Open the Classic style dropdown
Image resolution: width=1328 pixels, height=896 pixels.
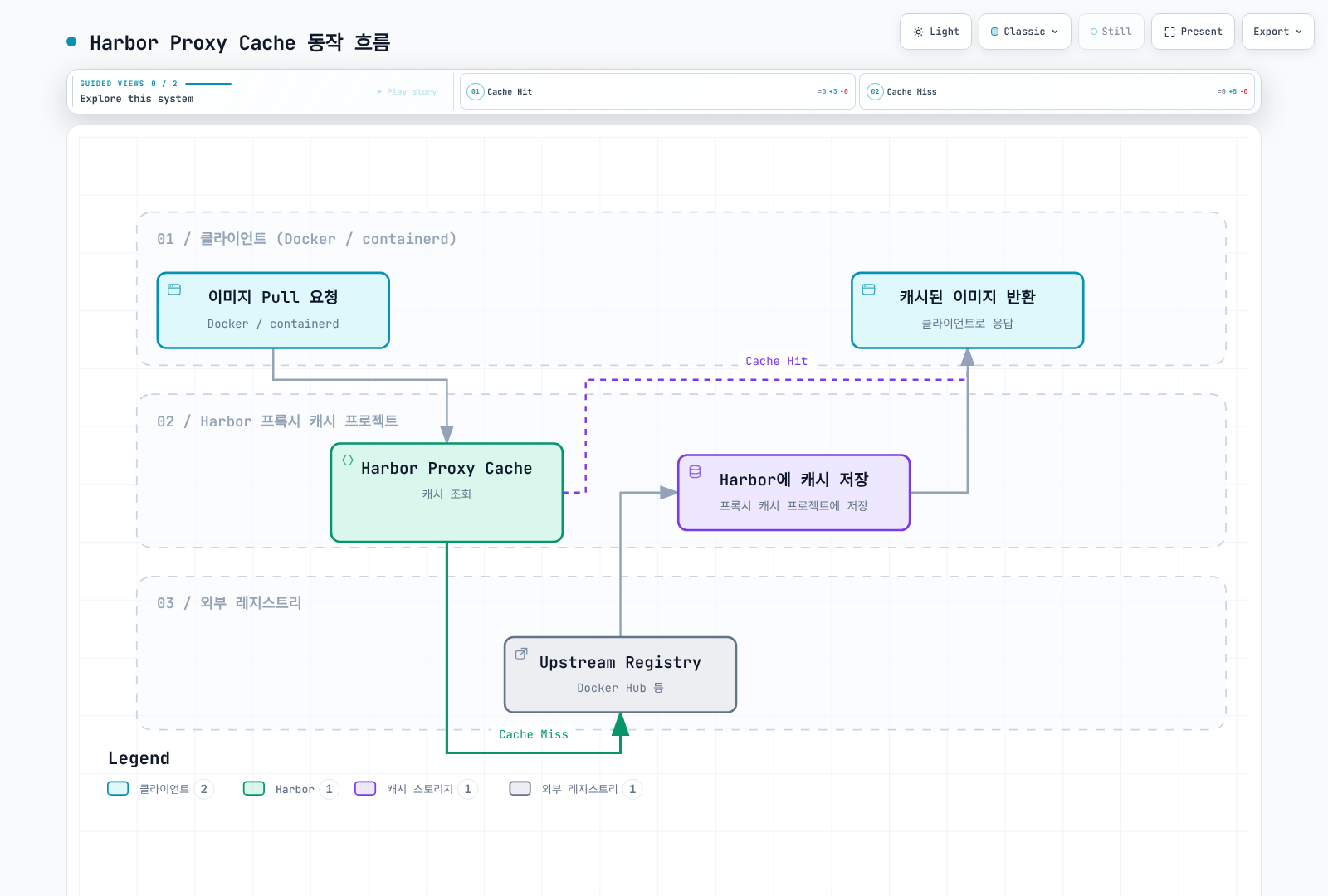tap(1025, 32)
